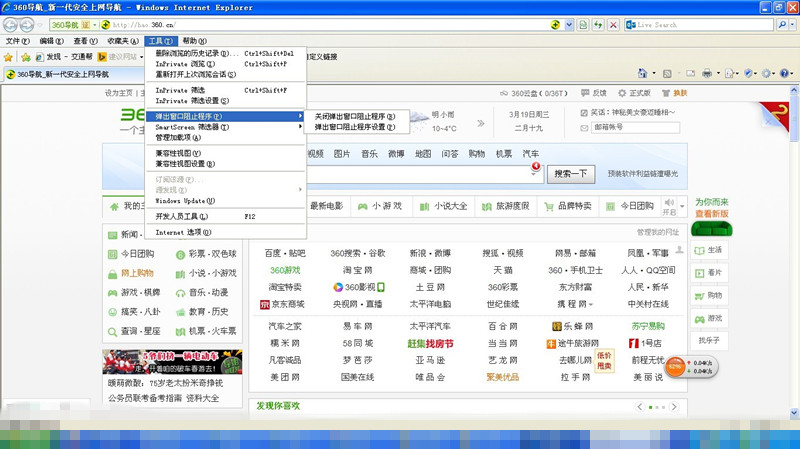Viewport: 800px width, 449px height.
Task: Open the 今日团购 category tab
Action: pyautogui.click(x=630, y=206)
